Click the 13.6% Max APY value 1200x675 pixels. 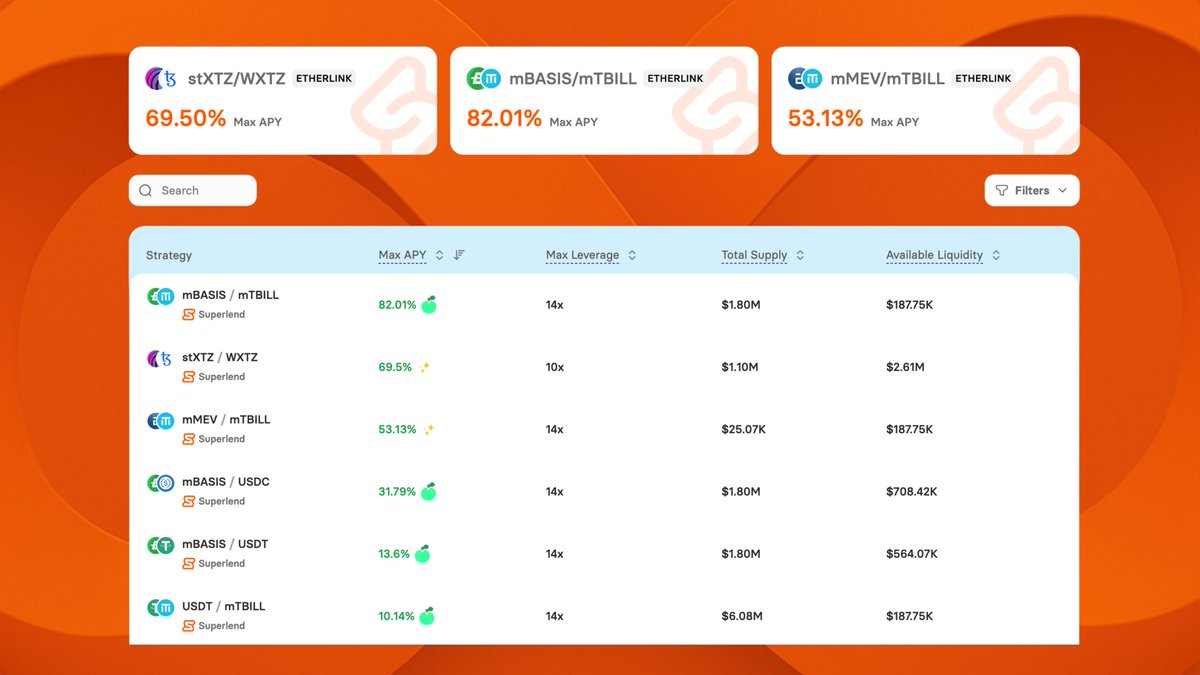(394, 553)
